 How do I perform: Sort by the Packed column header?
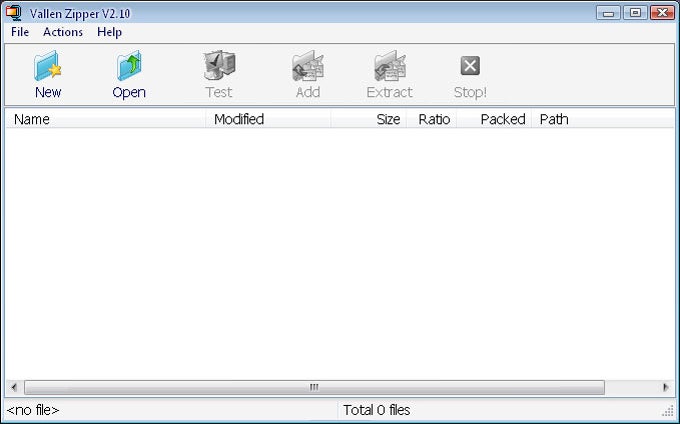pos(494,119)
